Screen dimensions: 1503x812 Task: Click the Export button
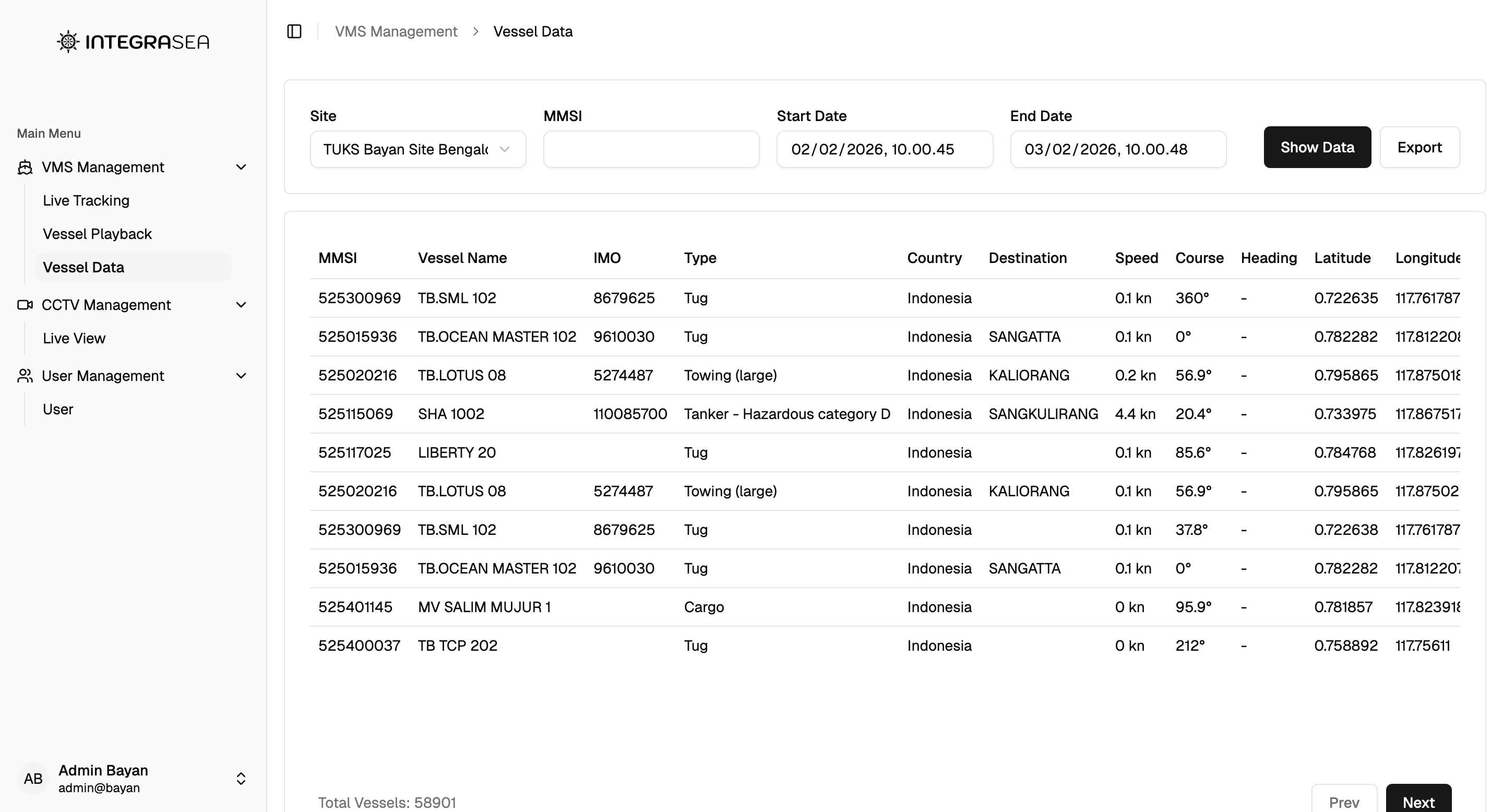(x=1419, y=148)
